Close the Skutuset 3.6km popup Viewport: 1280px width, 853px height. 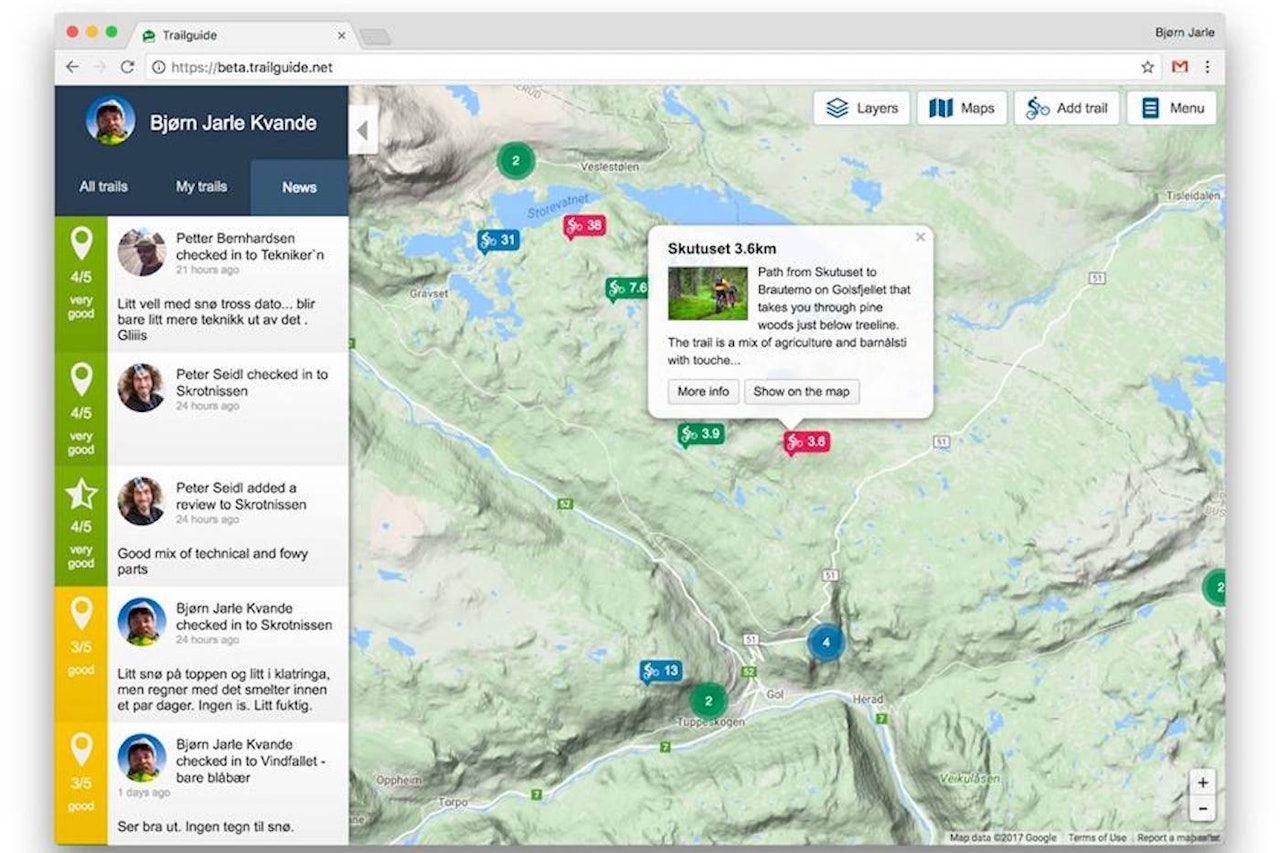[920, 237]
